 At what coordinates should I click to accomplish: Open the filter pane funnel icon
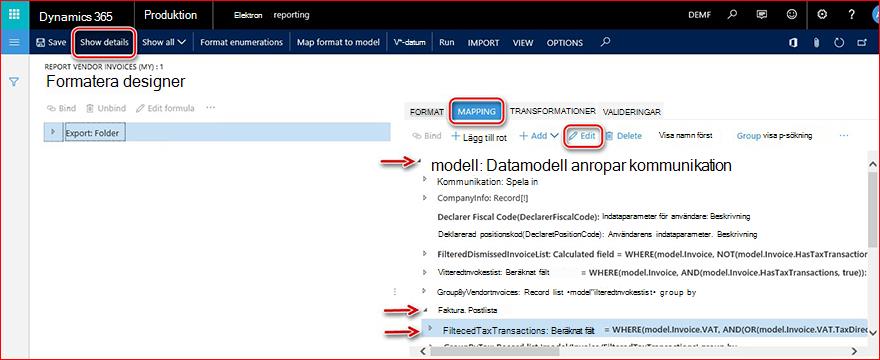point(15,82)
